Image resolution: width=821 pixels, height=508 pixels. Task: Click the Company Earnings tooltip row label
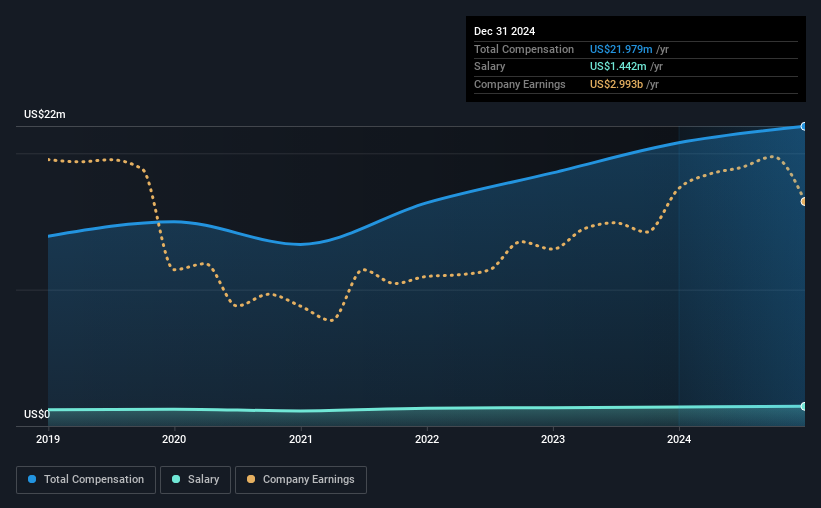[x=519, y=84]
